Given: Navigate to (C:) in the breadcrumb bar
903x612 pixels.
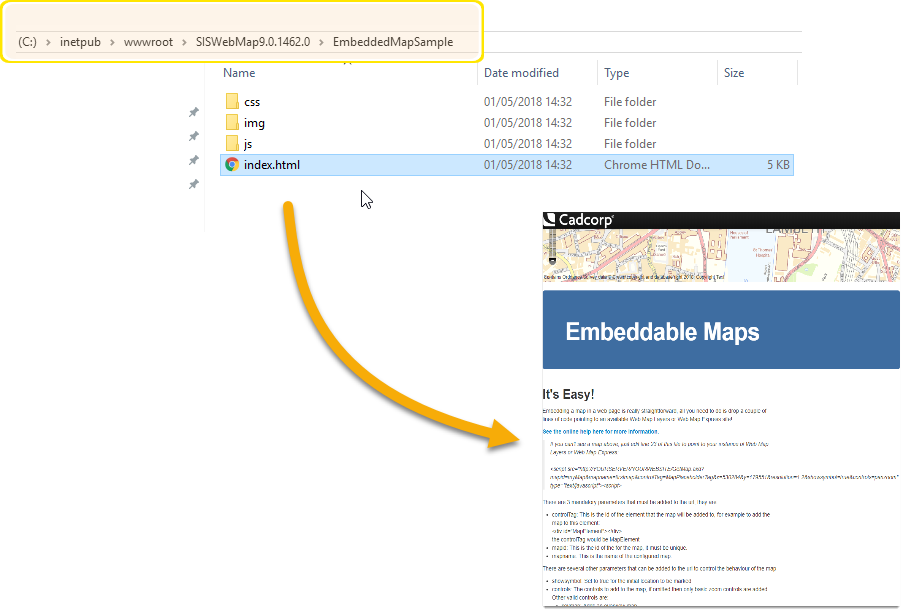Looking at the screenshot, I should pyautogui.click(x=30, y=41).
